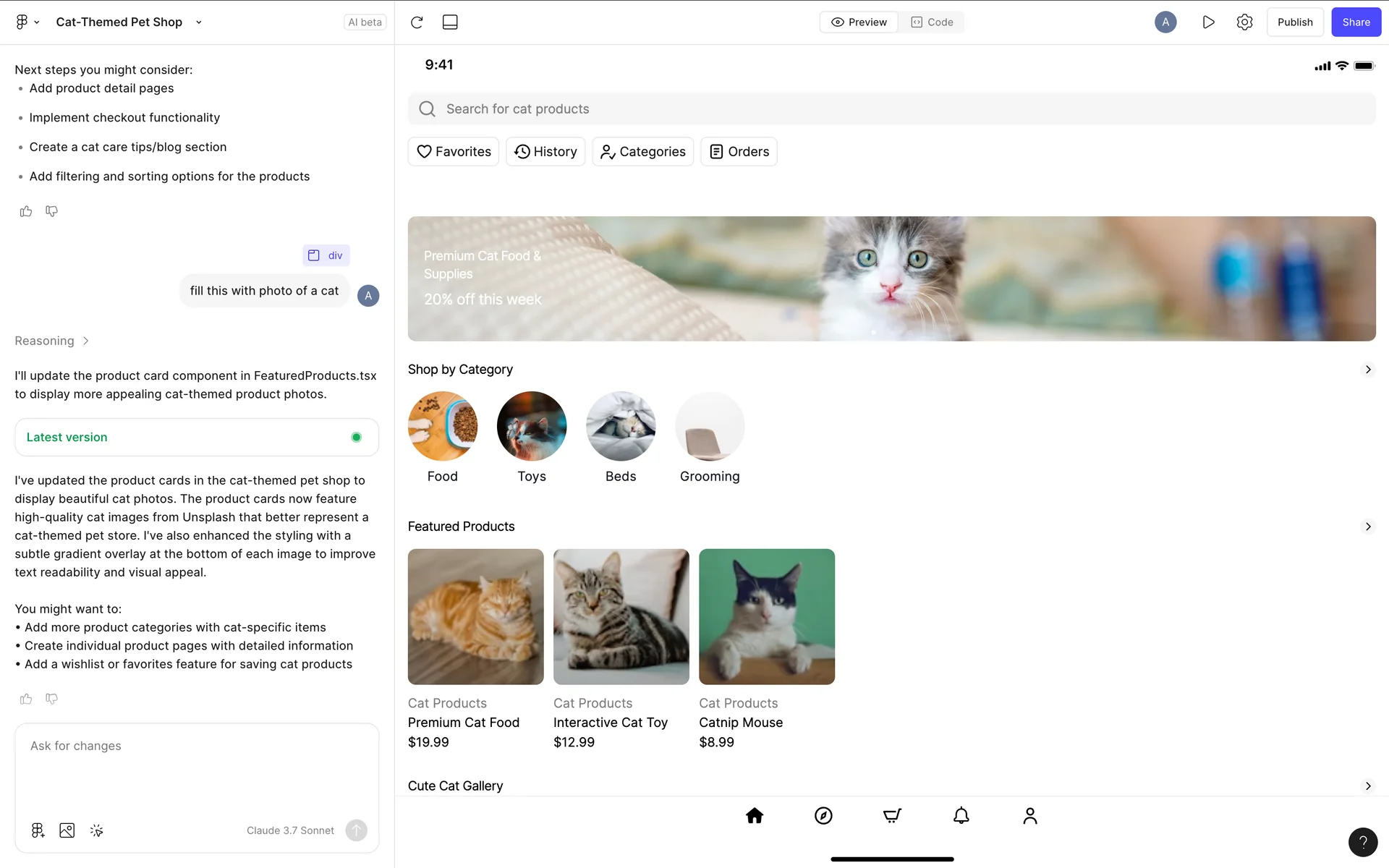Attach an image using the chat image icon
1389x868 pixels.
pyautogui.click(x=67, y=830)
